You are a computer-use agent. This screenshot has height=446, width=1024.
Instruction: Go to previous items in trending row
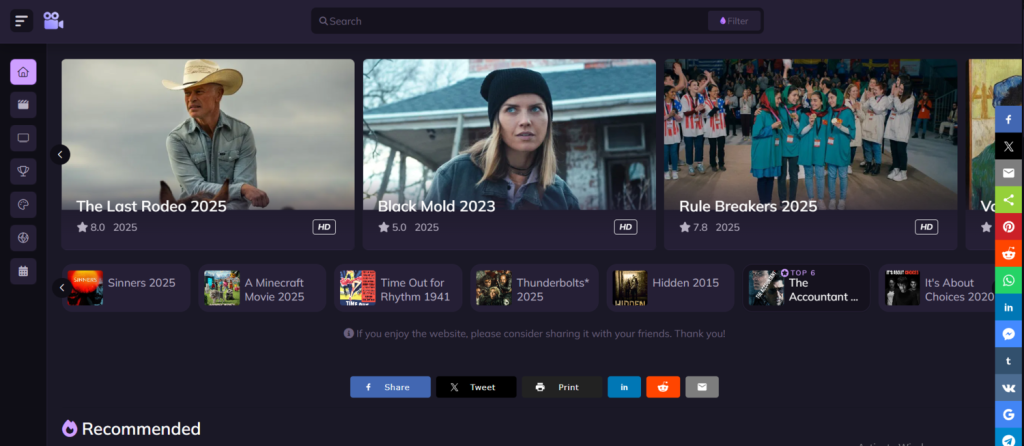(62, 287)
